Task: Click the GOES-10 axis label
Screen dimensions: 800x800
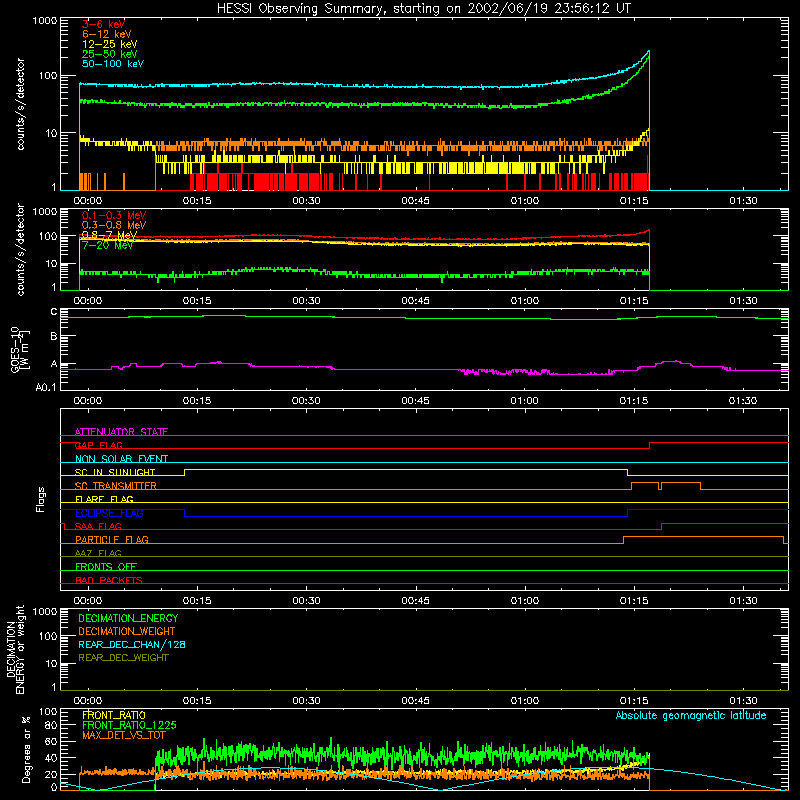Action: click(x=20, y=349)
